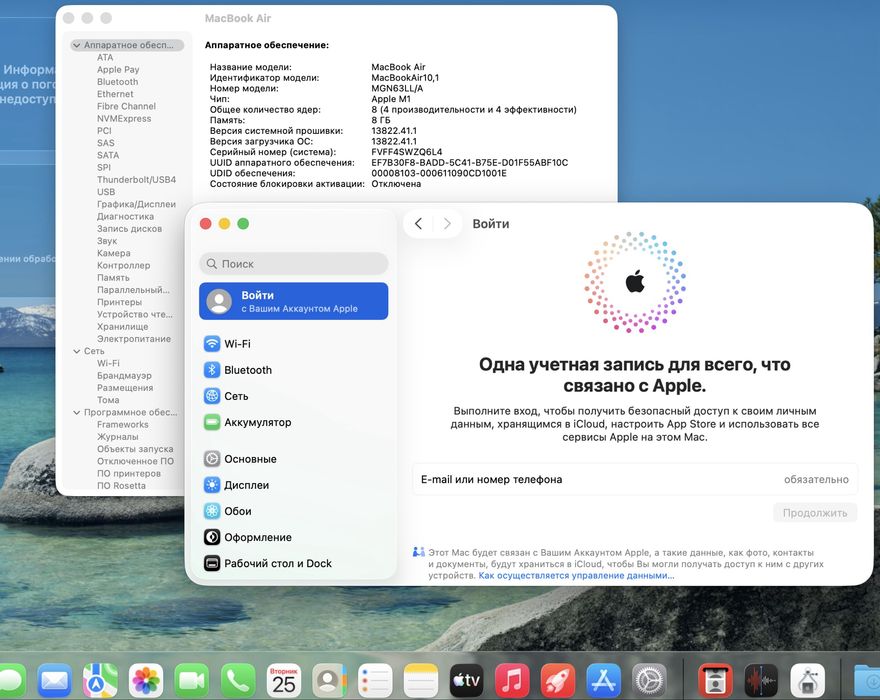Launch Photos from the Dock
The image size is (880, 700).
(146, 680)
